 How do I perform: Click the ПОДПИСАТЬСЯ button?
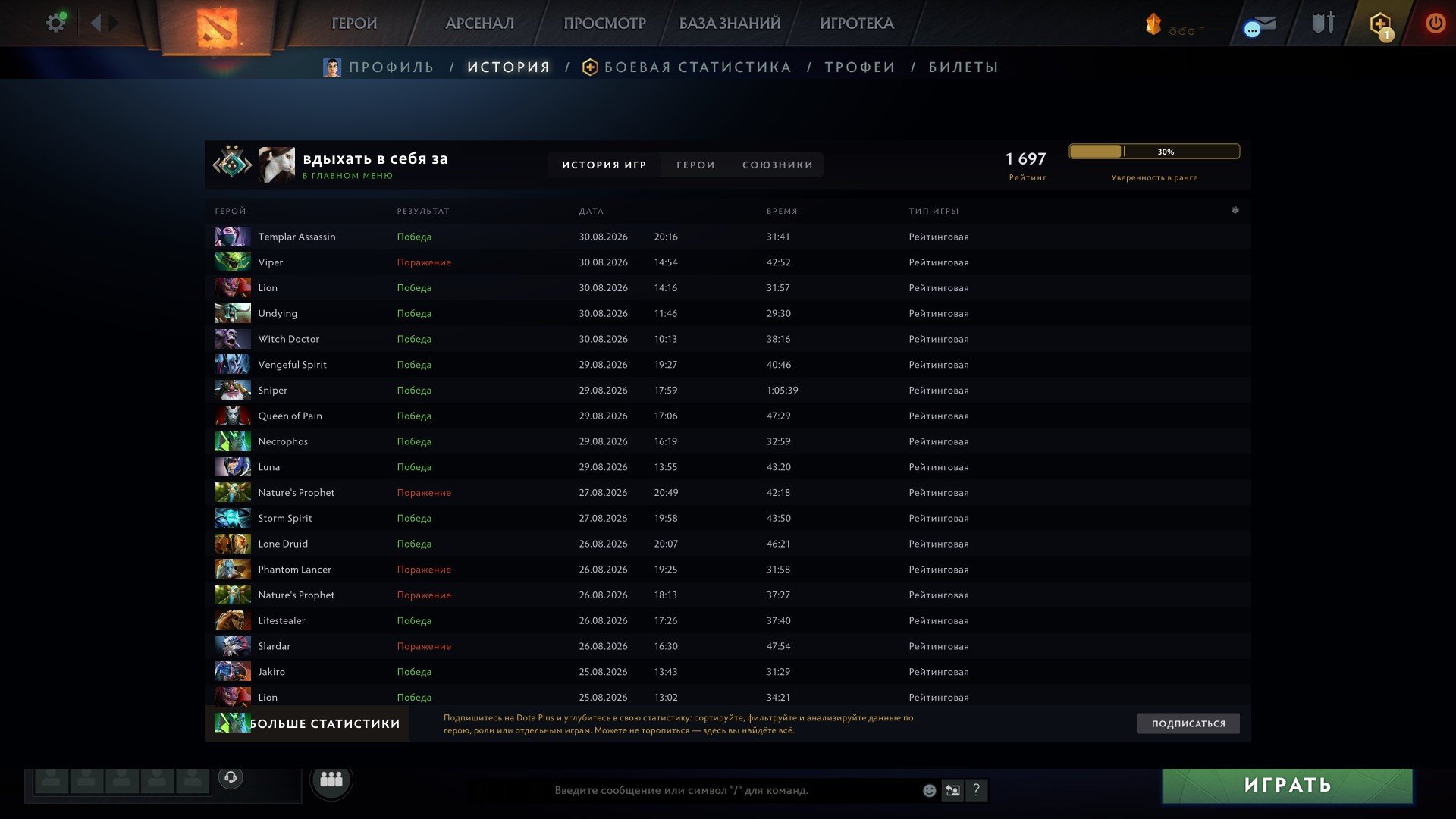(1188, 723)
